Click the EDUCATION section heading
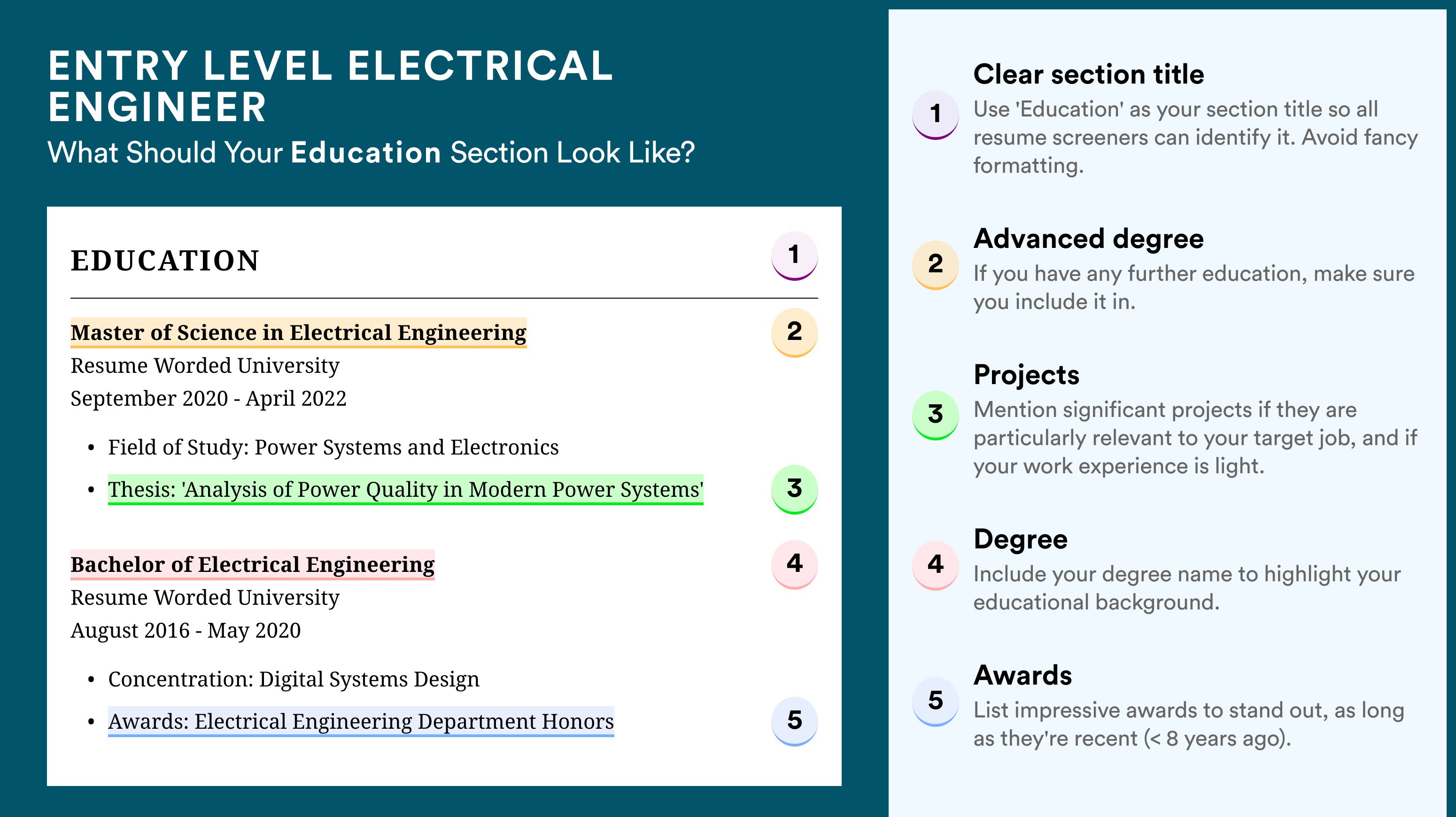 pyautogui.click(x=165, y=261)
